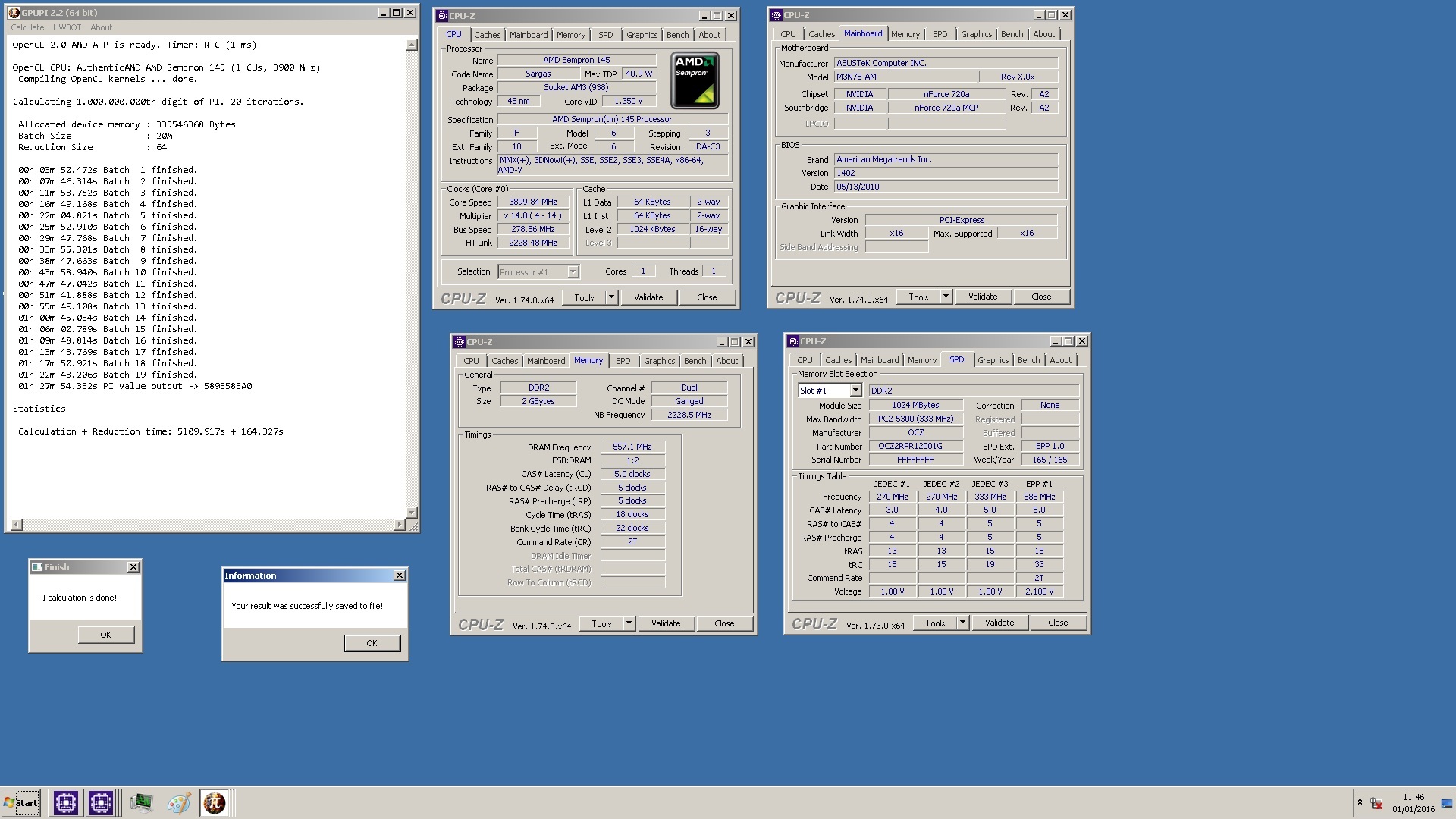The image size is (1456, 819).
Task: Click GPUPI horizontal scrollbar right arrow
Action: pos(400,525)
